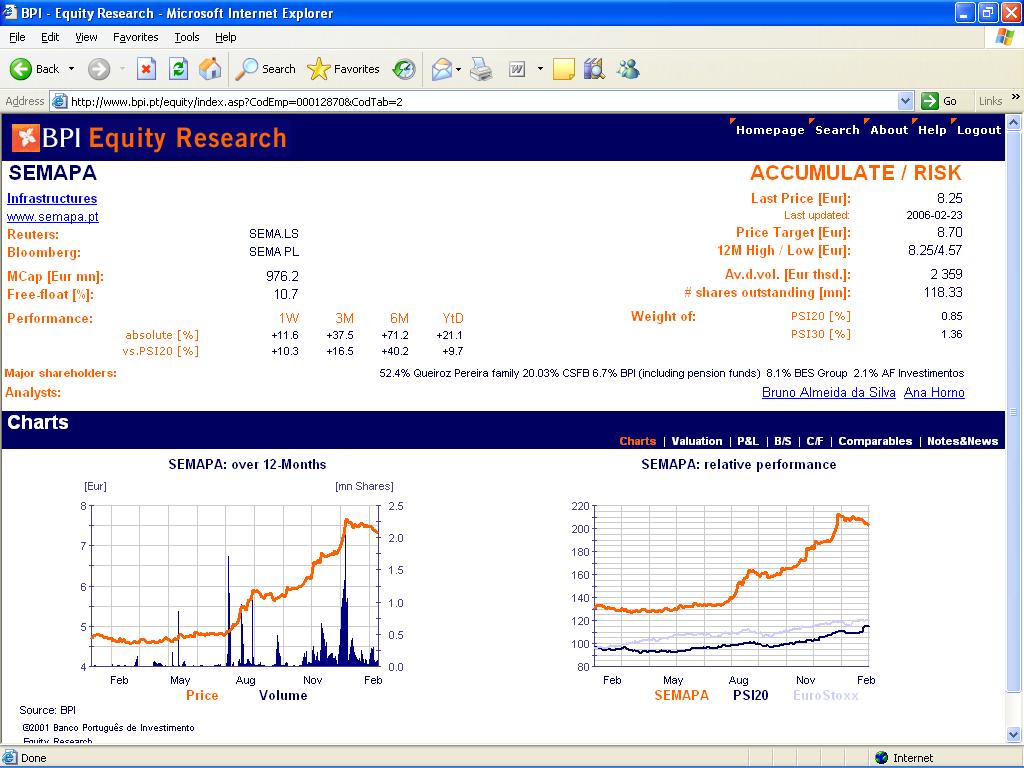Viewport: 1024px width, 768px height.
Task: Open the address bar URL dropdown
Action: tap(905, 101)
